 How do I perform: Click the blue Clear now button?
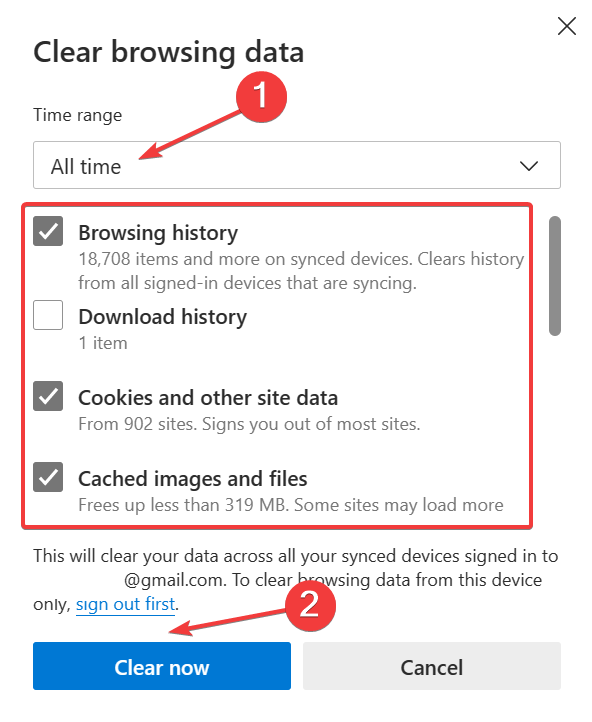click(x=162, y=666)
